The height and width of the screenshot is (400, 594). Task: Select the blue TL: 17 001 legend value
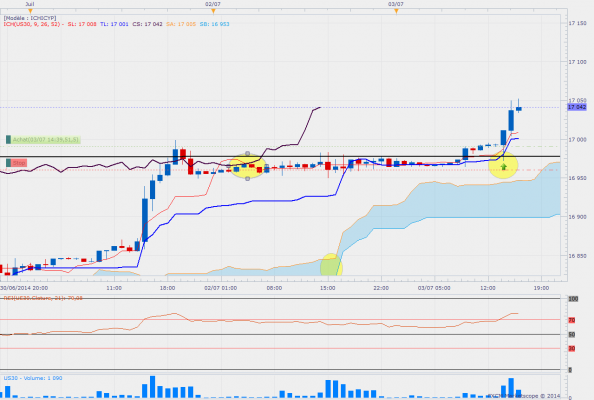[114, 24]
